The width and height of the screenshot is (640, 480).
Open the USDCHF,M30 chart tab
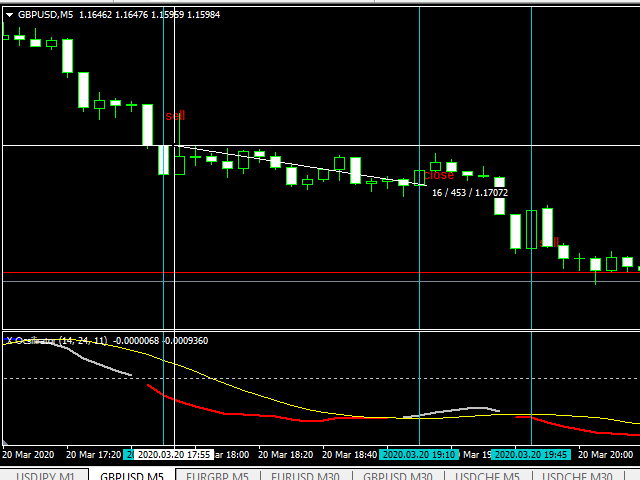click(577, 476)
